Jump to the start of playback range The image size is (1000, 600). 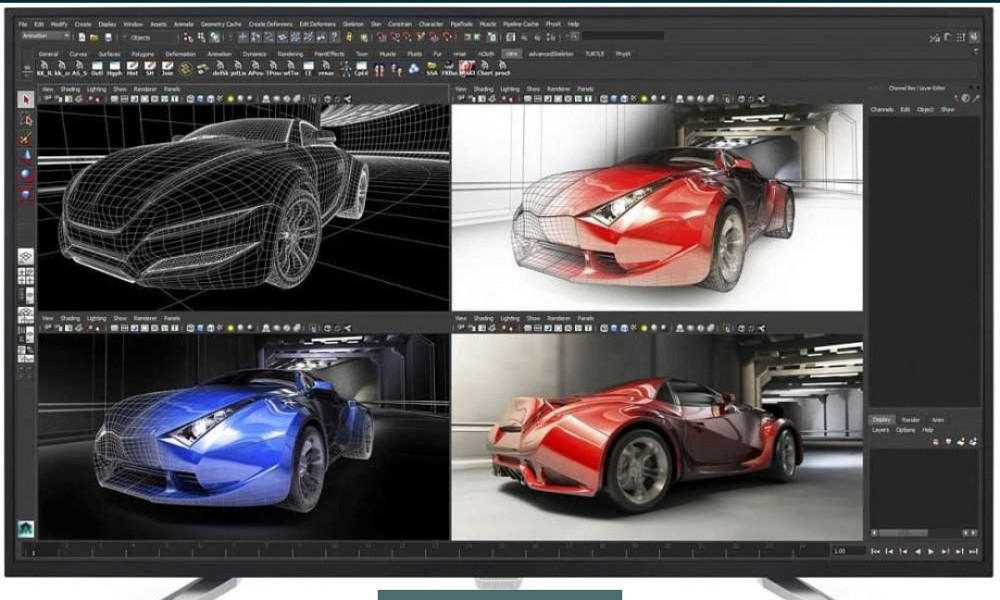876,551
